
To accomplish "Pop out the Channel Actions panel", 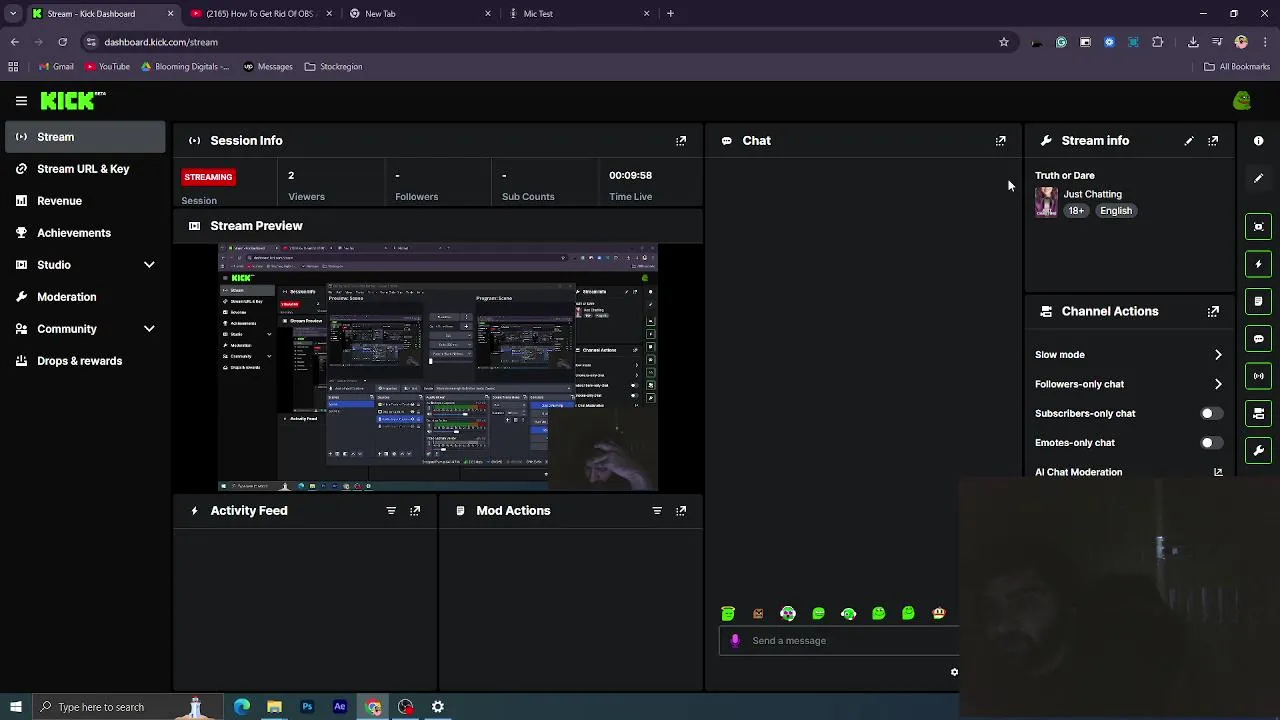I will pos(1213,311).
